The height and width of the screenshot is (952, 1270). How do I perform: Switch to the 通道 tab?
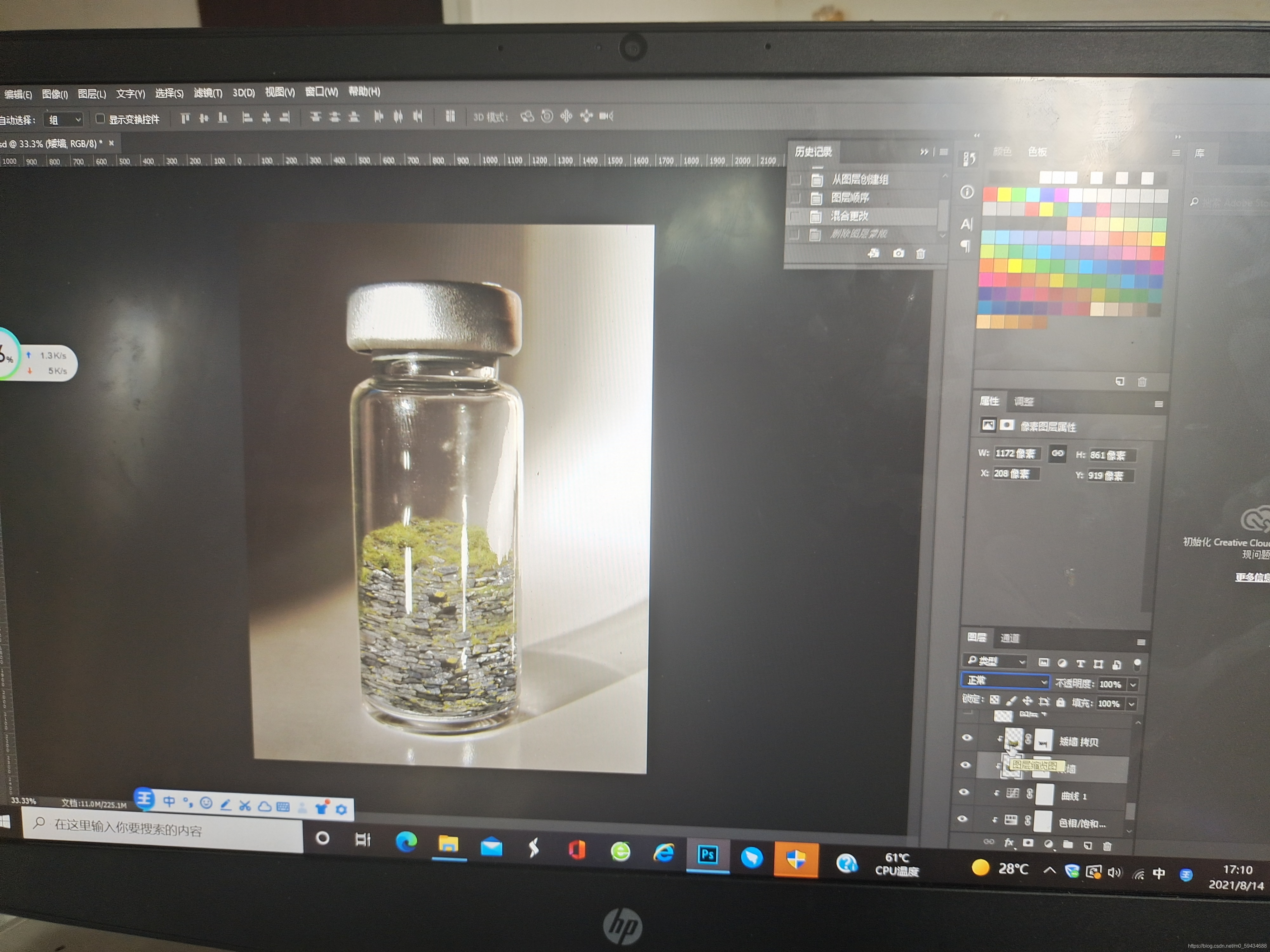click(x=1010, y=638)
